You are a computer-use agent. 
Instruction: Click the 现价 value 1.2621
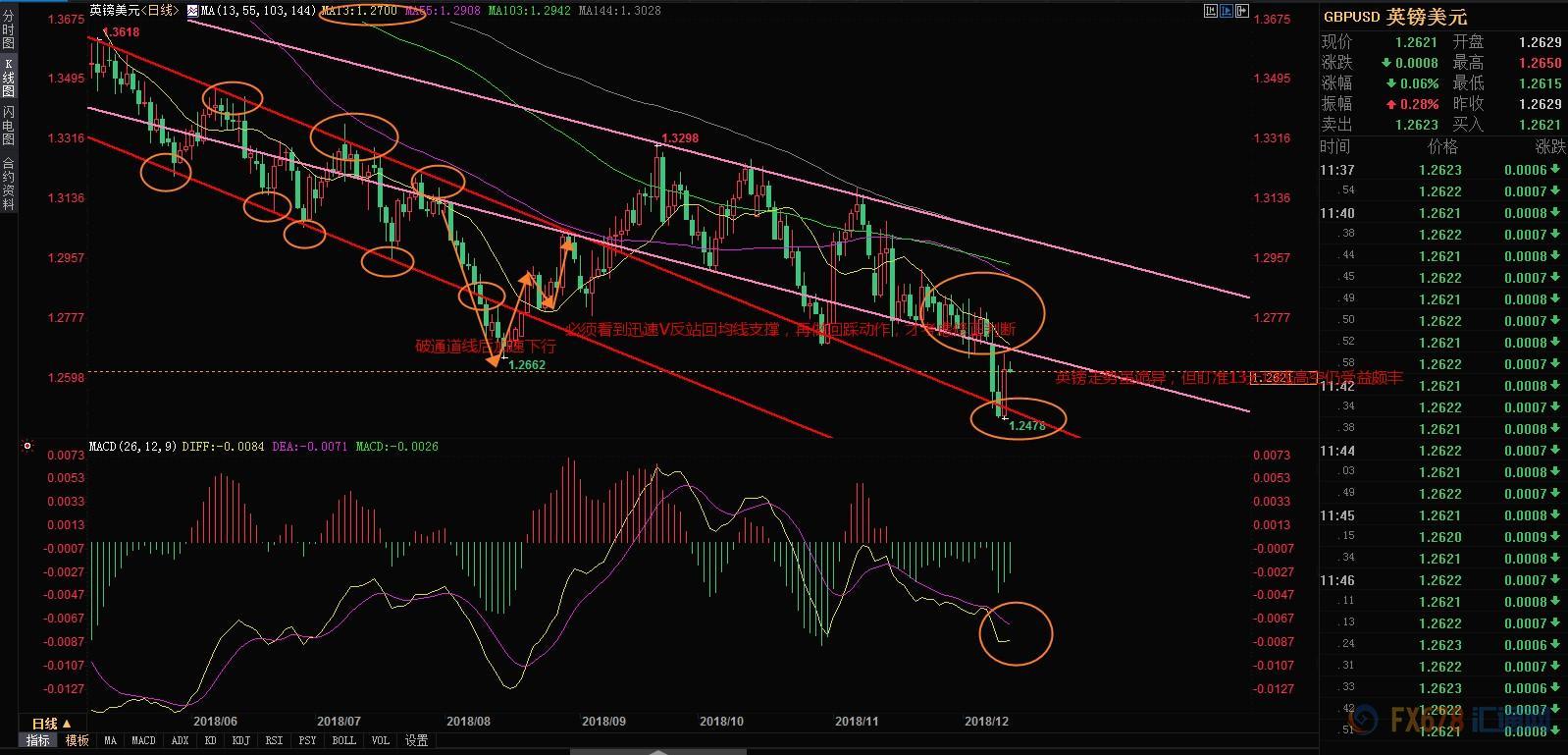pyautogui.click(x=1416, y=42)
